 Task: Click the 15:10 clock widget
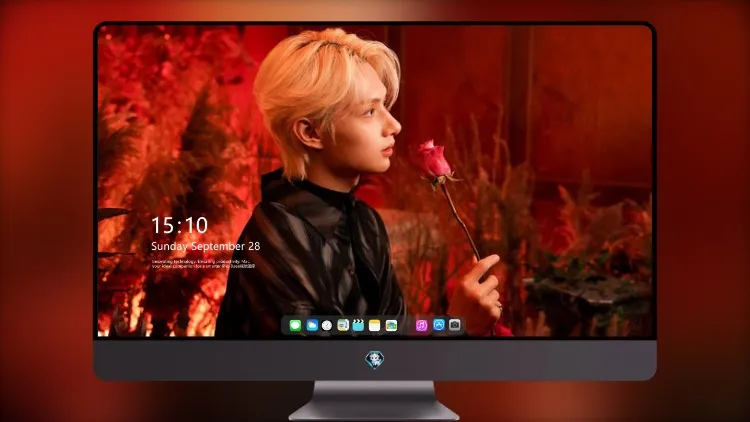click(x=179, y=225)
